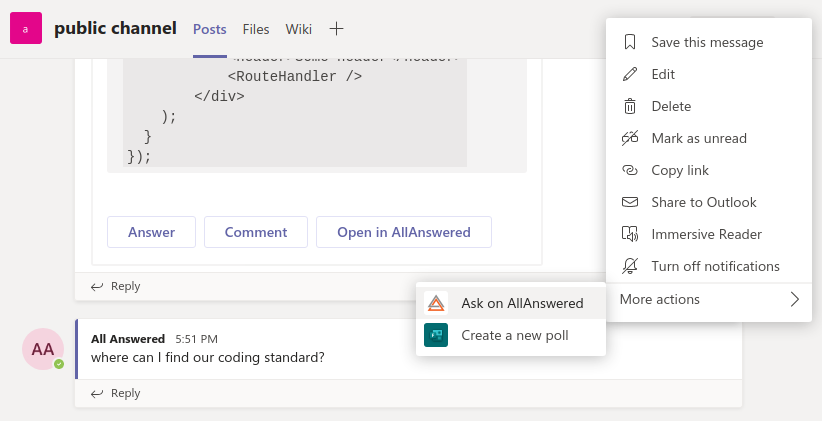
Task: Open Immersive Reader from the menu
Action: (x=709, y=234)
